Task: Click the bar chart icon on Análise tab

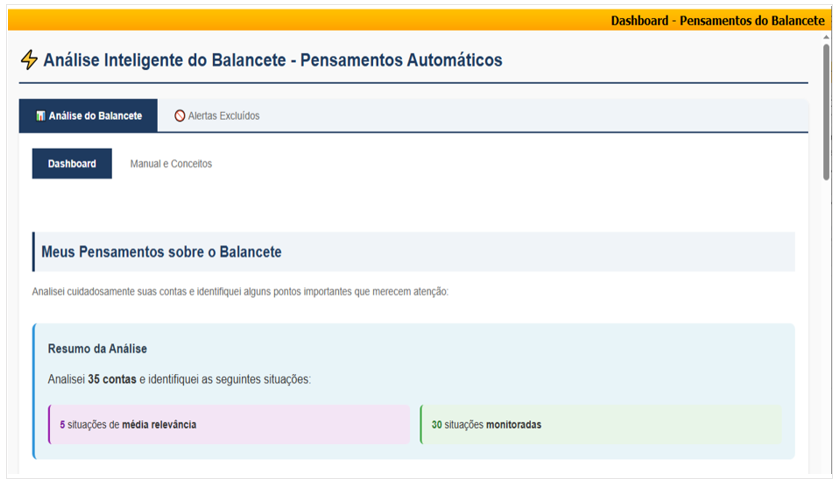Action: [x=40, y=116]
